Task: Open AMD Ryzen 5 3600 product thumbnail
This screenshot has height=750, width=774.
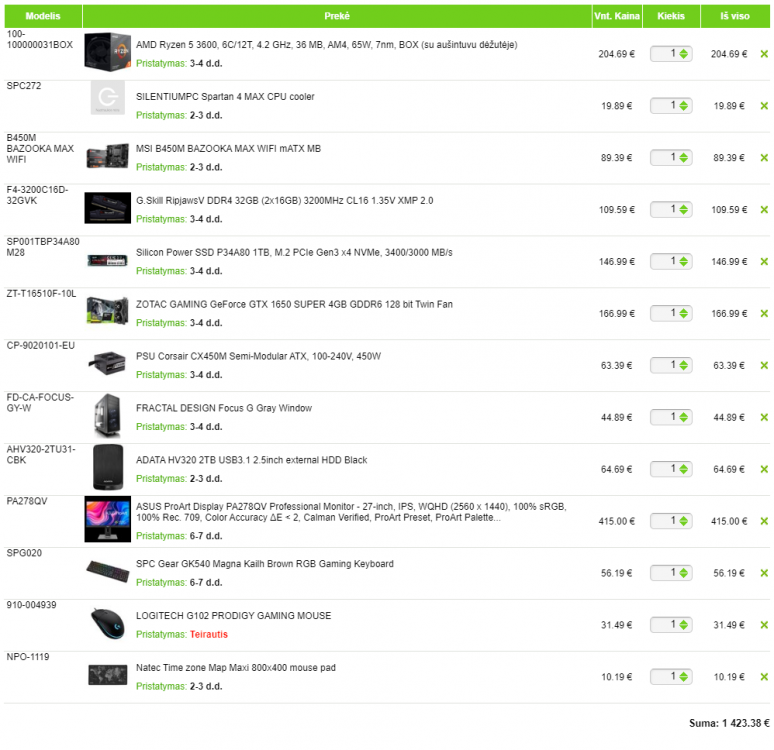Action: pos(108,52)
